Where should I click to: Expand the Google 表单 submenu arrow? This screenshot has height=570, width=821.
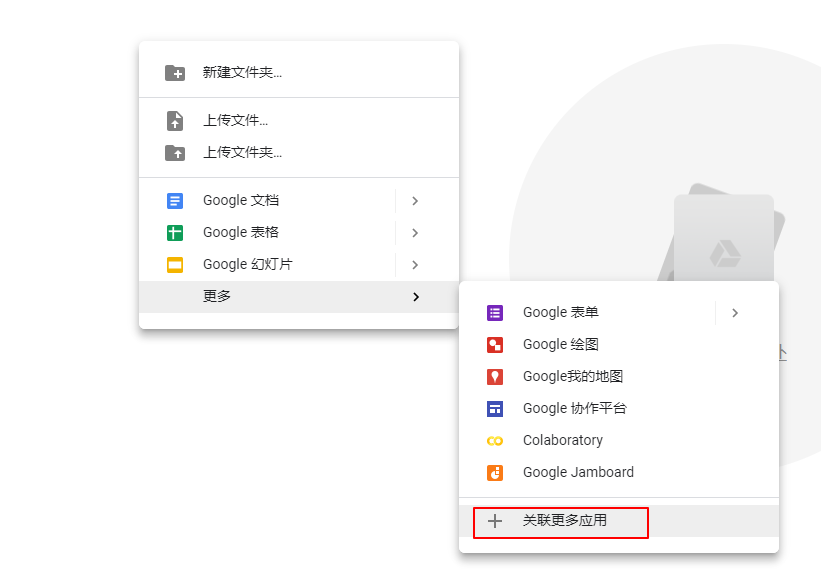735,313
